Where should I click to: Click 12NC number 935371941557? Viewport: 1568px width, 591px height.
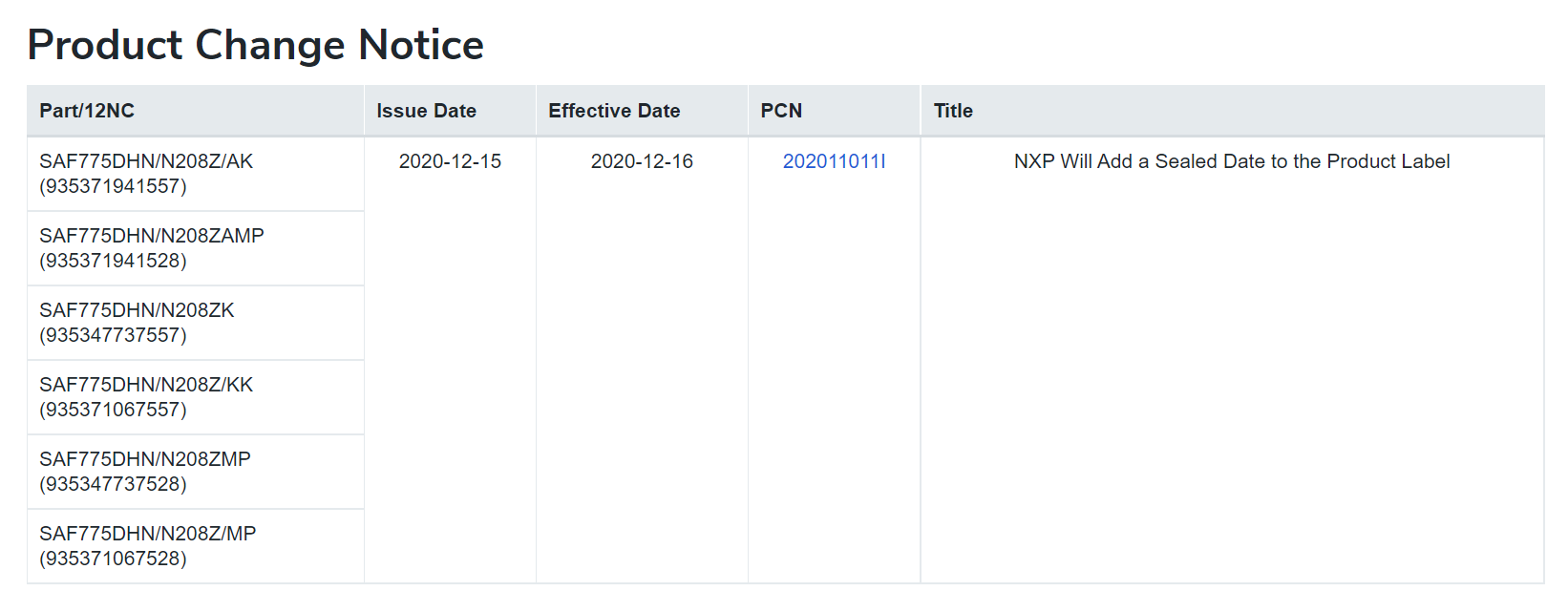(113, 186)
